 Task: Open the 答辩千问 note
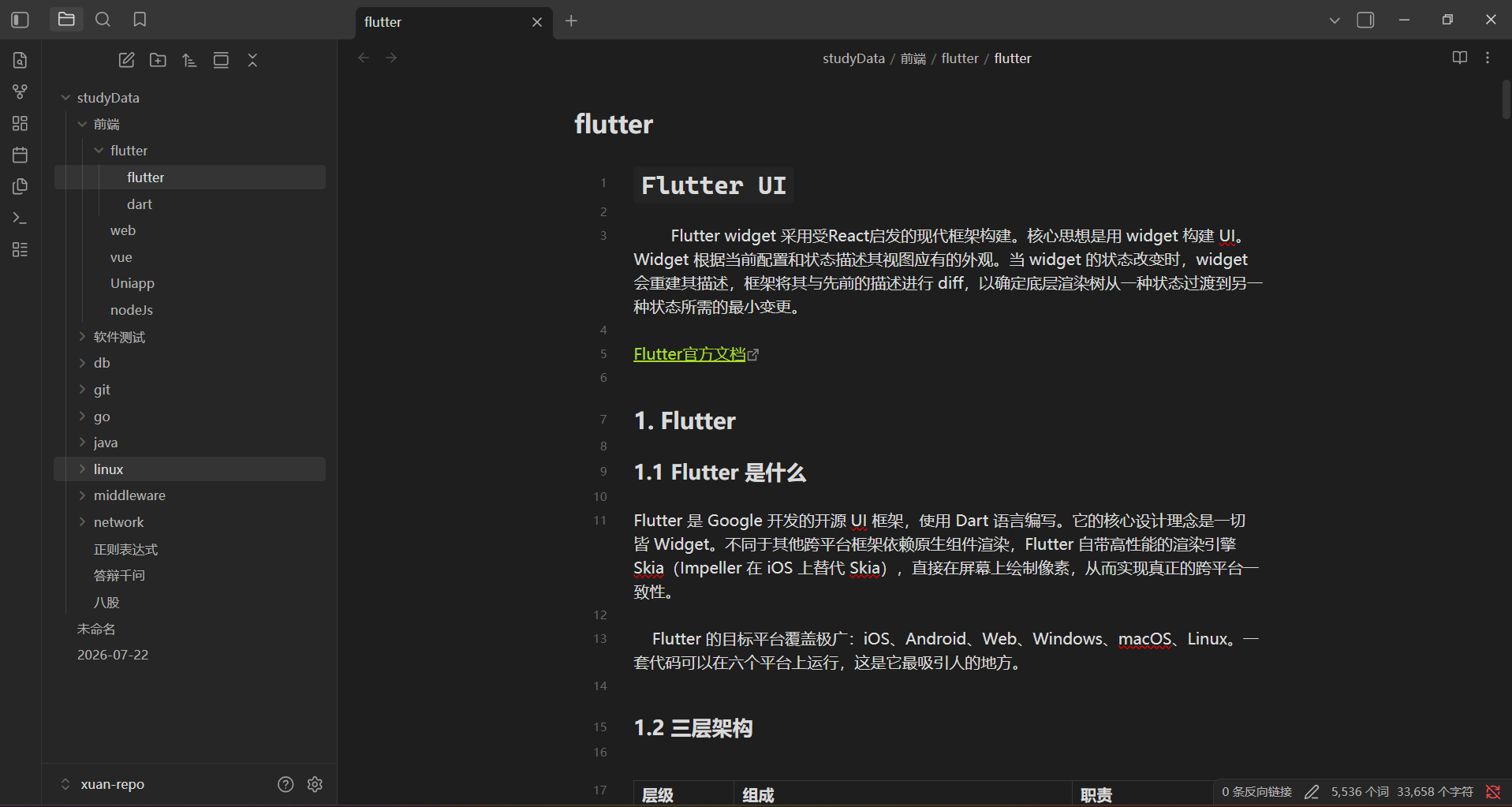190,575
